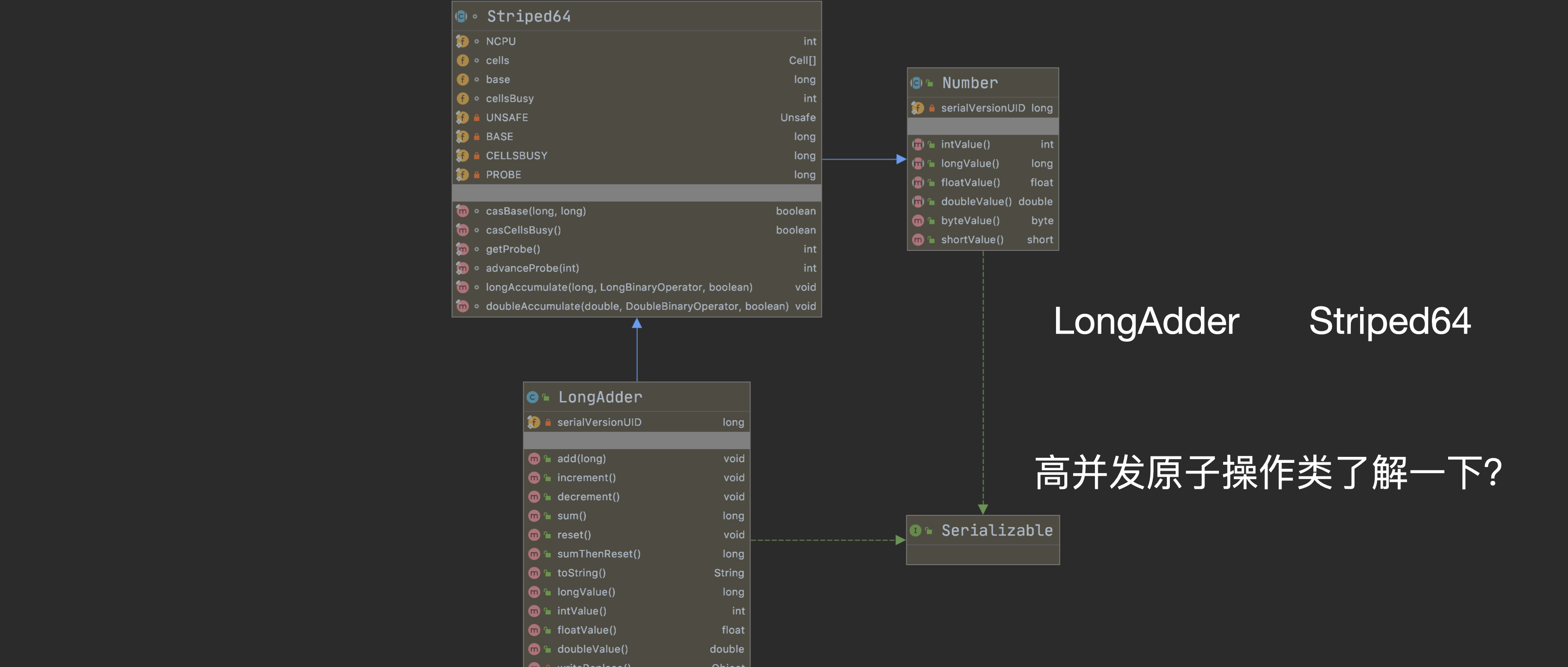Click the Serializable interface node title
Viewport: 1568px width, 667px height.
(x=996, y=530)
